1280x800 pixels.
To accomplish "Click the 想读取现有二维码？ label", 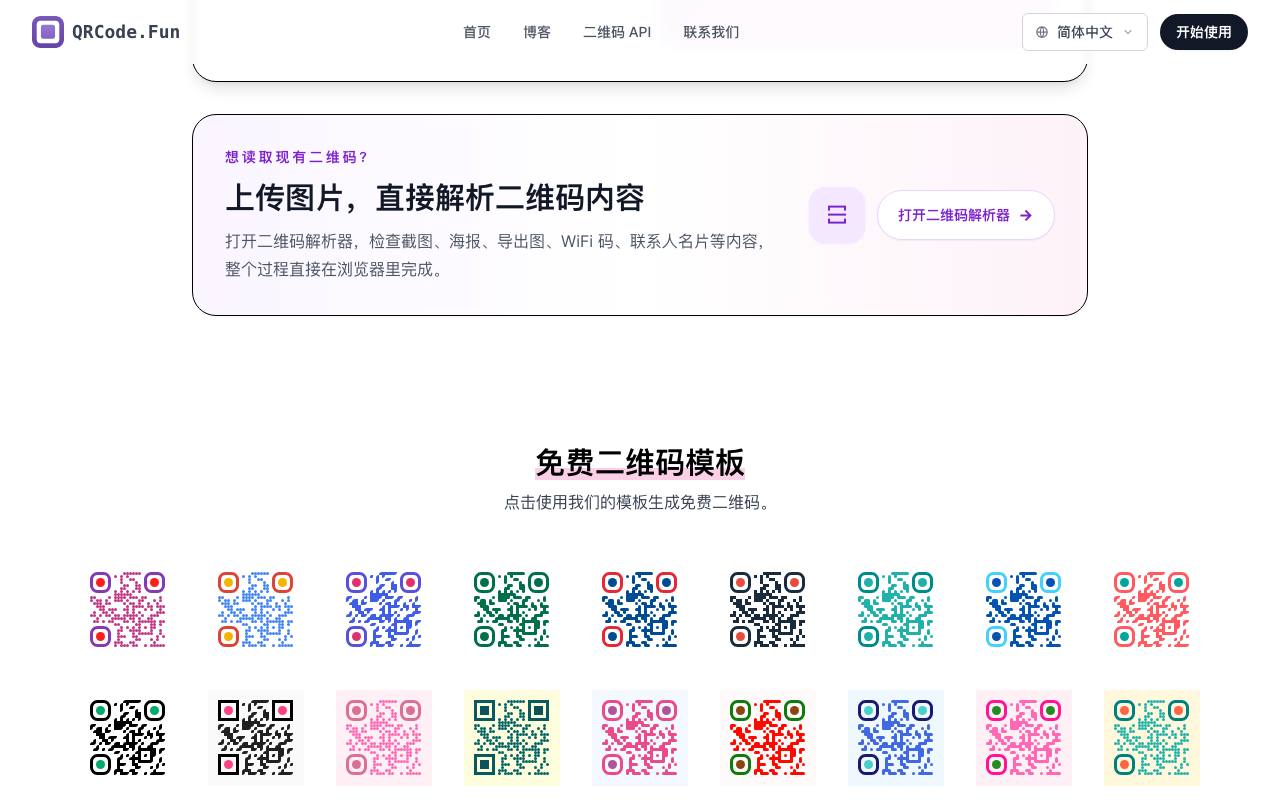I will [298, 157].
